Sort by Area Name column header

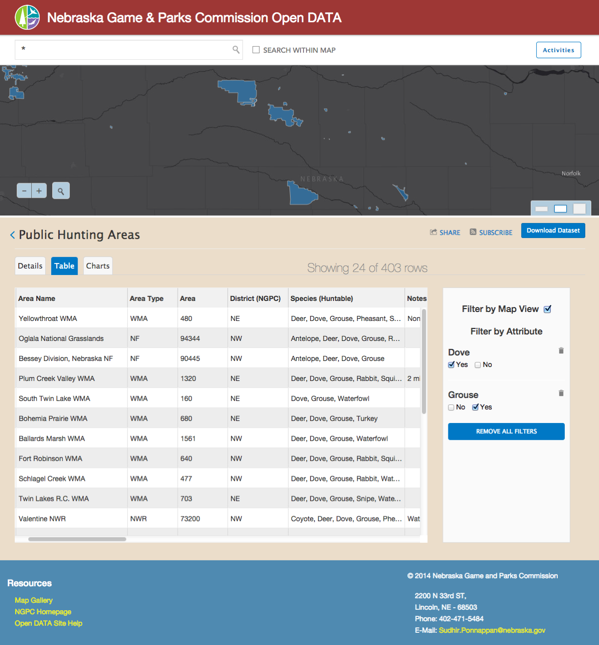tap(71, 298)
